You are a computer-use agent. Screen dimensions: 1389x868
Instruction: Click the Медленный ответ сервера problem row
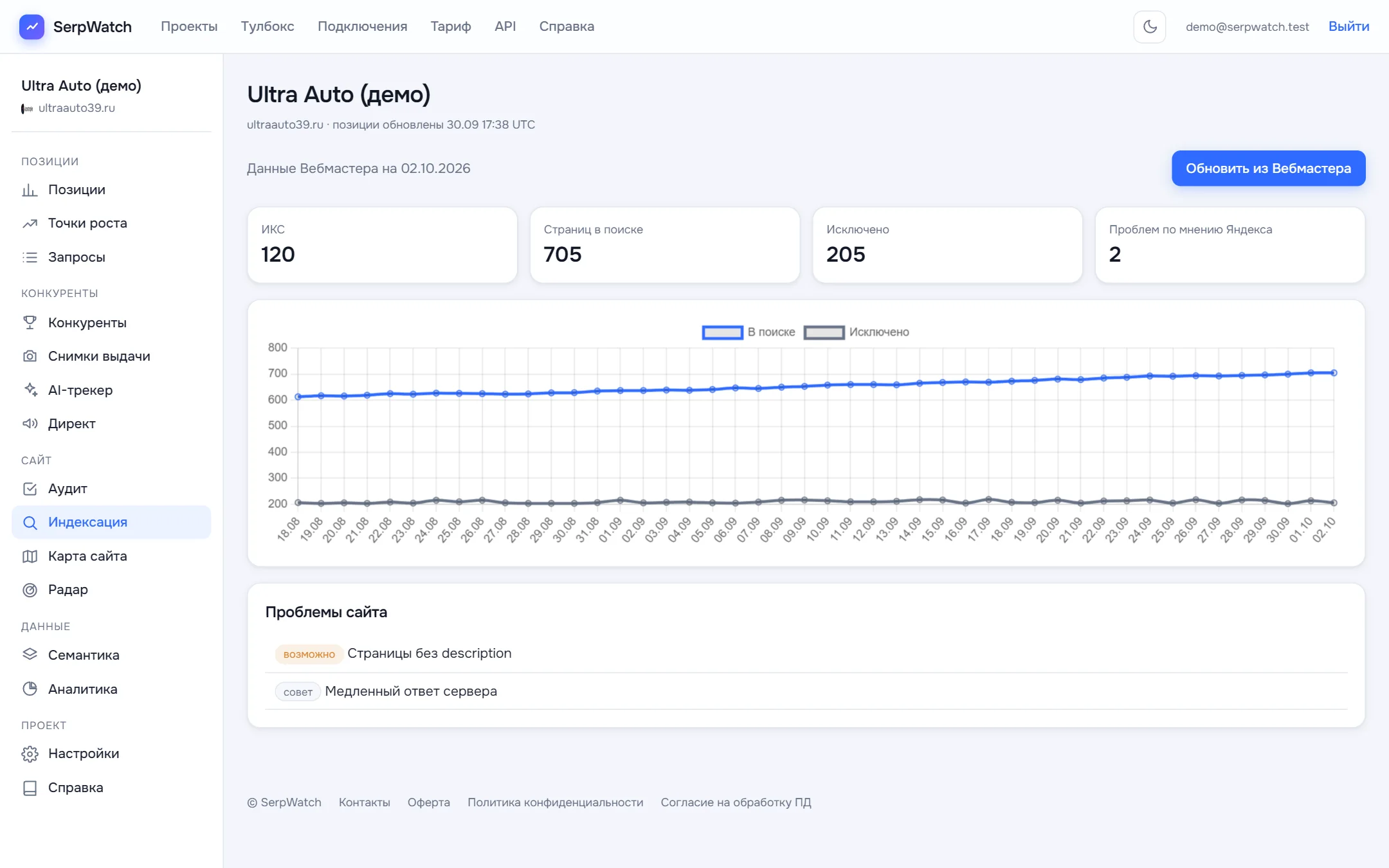[x=806, y=691]
